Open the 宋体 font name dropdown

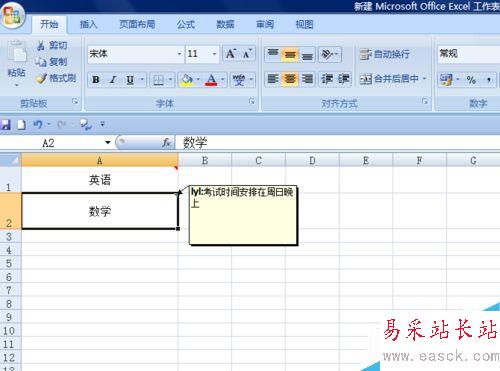(179, 54)
